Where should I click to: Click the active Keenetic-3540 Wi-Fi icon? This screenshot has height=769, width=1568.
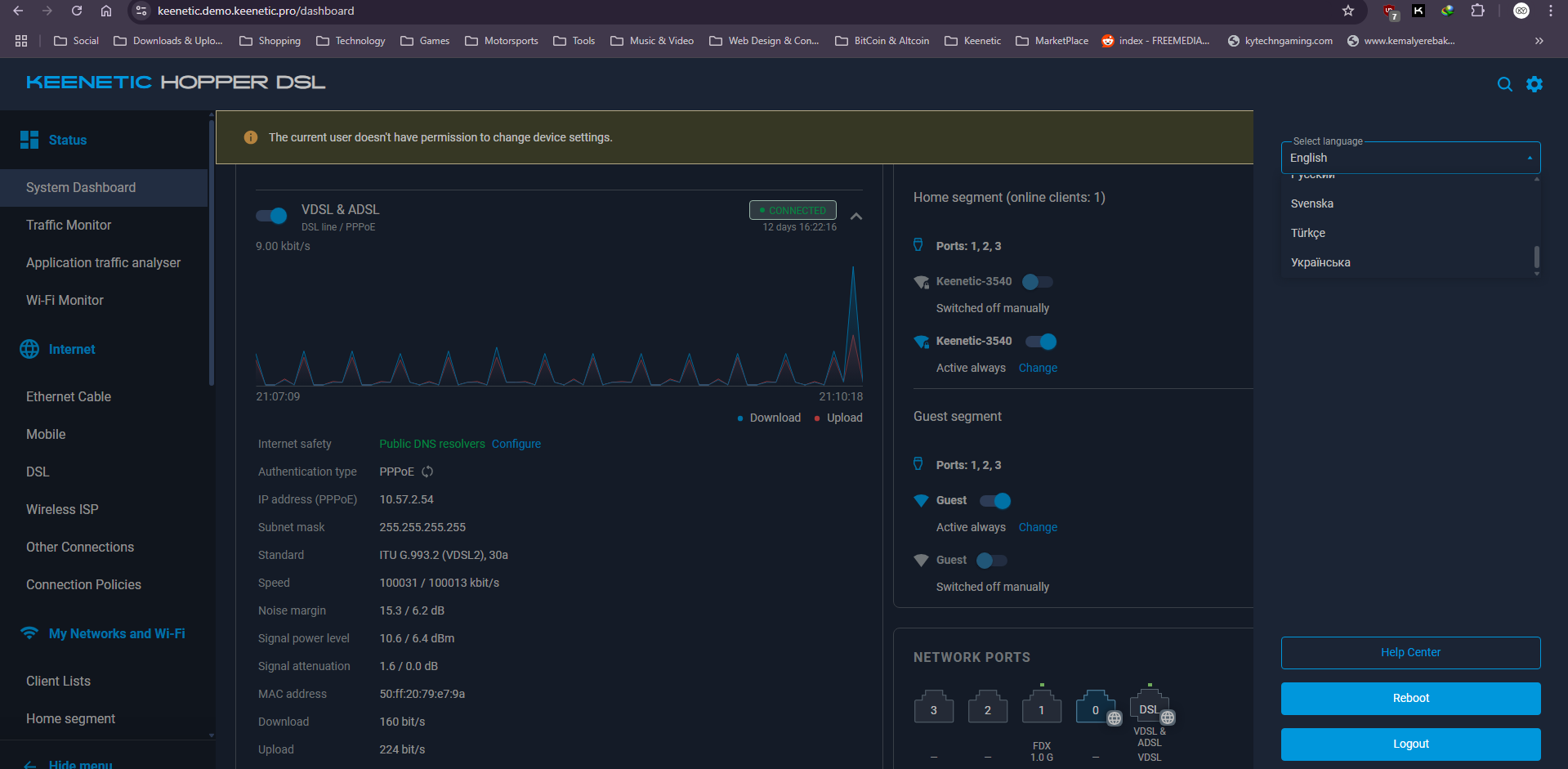click(x=921, y=342)
